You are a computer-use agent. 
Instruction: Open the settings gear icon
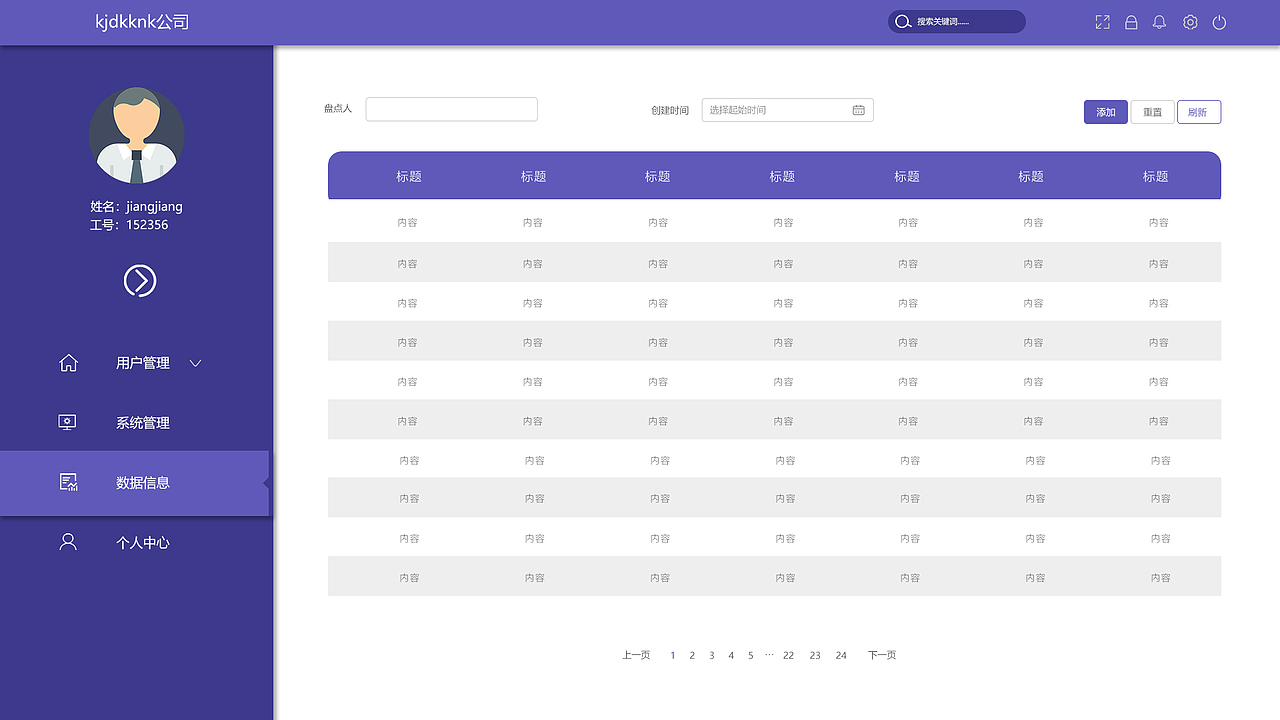point(1190,22)
